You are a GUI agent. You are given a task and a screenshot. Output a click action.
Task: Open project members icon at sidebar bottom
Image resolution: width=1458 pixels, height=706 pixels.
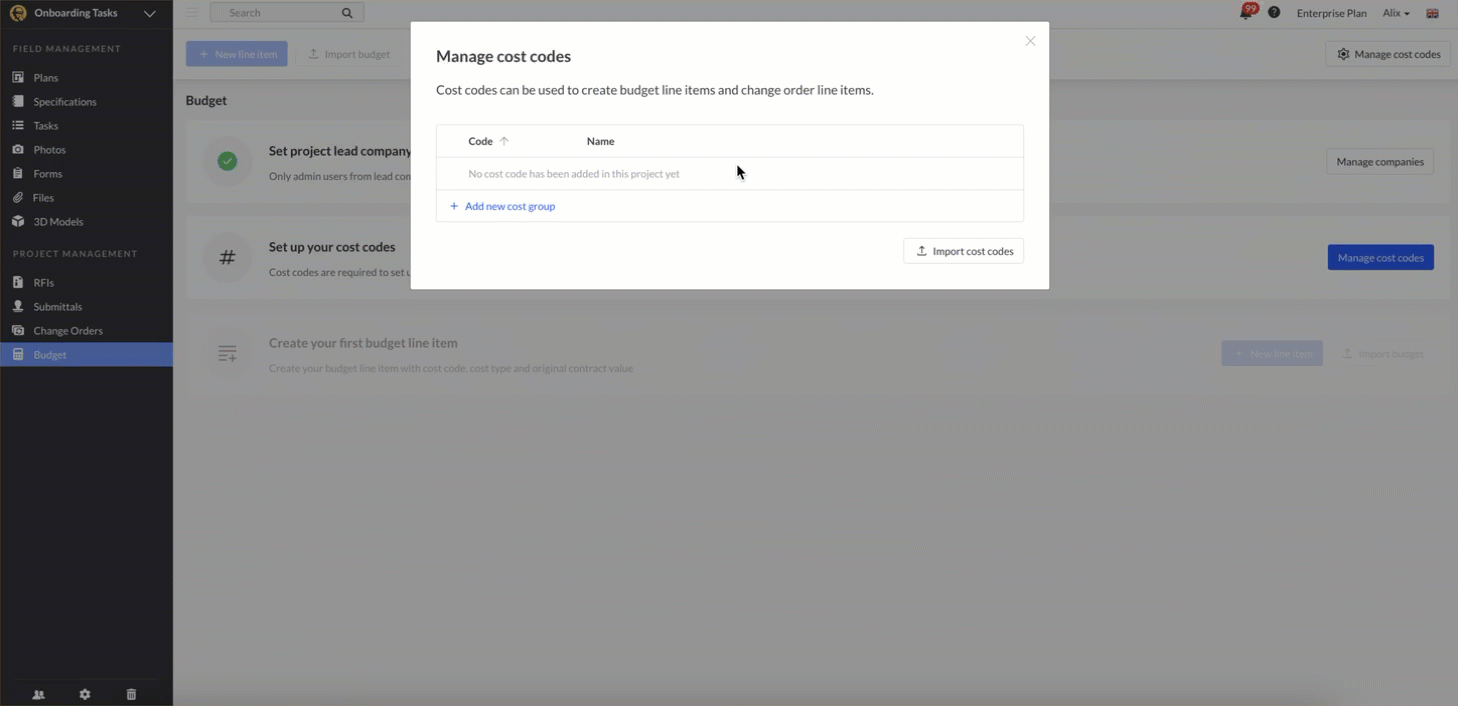click(38, 693)
